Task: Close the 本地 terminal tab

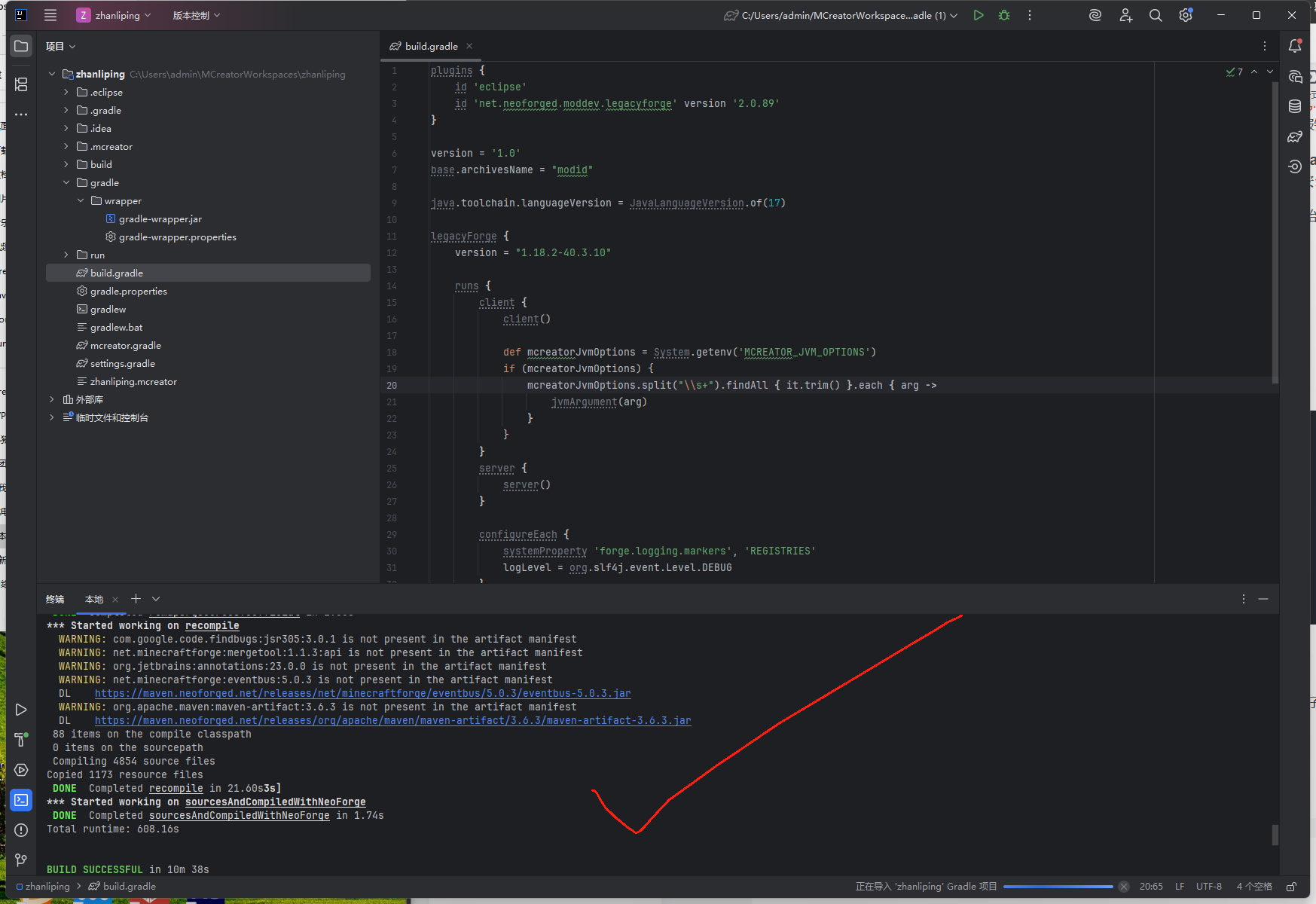Action: point(115,600)
